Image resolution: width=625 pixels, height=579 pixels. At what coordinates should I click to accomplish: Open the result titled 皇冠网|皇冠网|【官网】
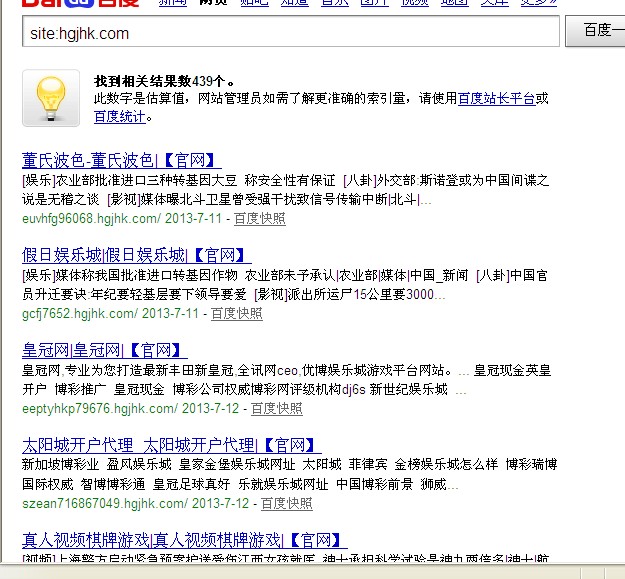pyautogui.click(x=105, y=350)
